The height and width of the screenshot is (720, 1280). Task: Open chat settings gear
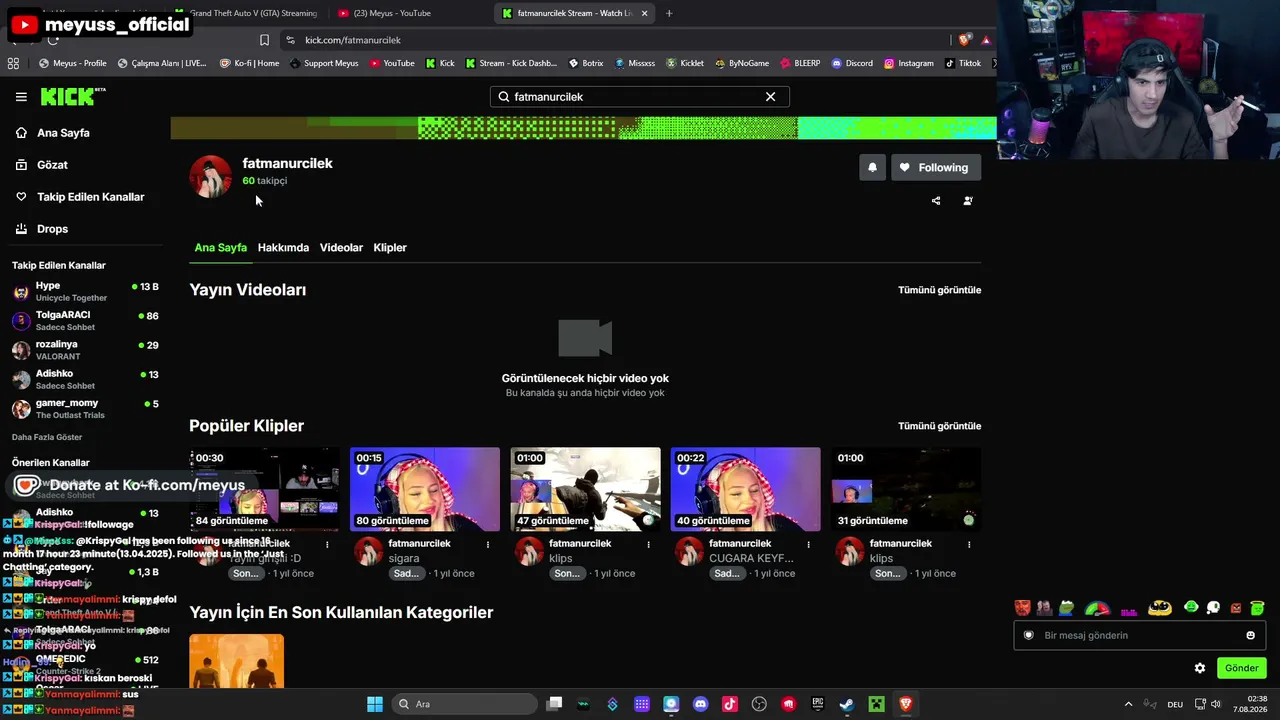(1200, 668)
